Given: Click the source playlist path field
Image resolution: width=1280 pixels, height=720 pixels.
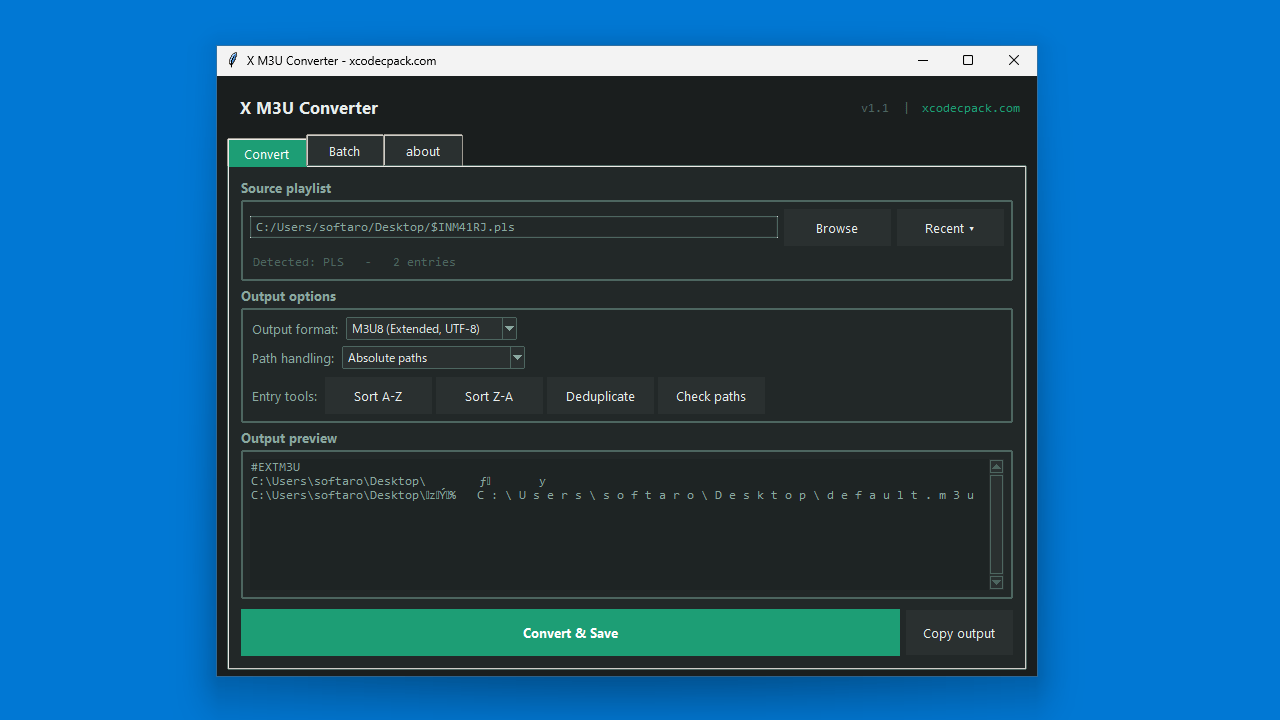Looking at the screenshot, I should click(x=514, y=227).
